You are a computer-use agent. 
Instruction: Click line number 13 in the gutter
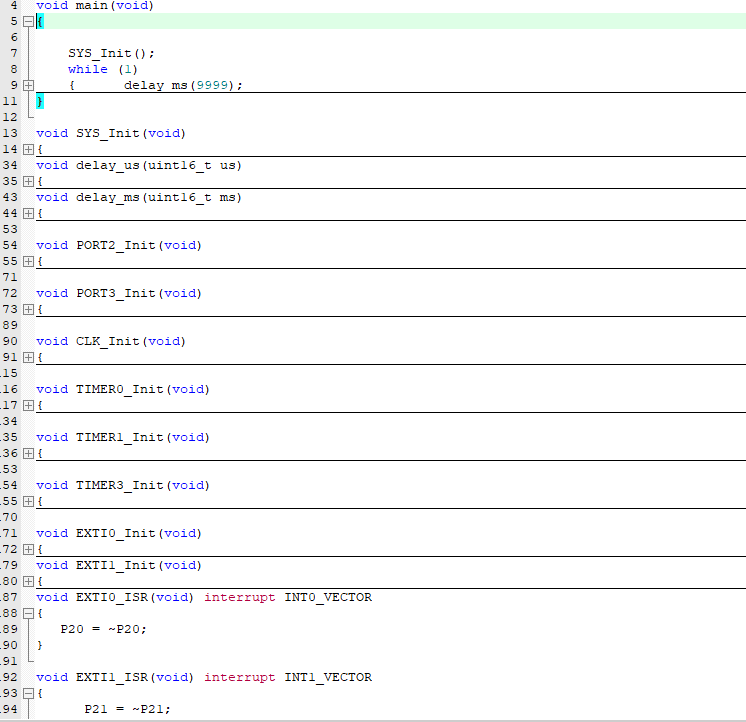click(10, 133)
